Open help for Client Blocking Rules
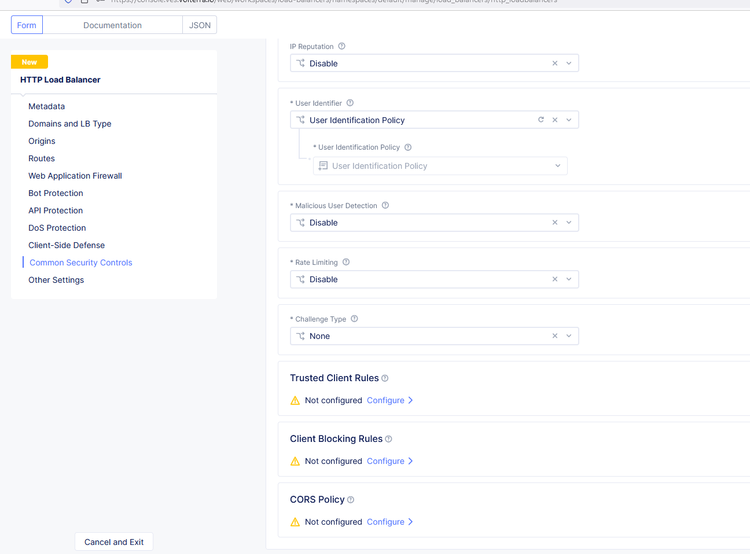The image size is (750, 554). (389, 439)
